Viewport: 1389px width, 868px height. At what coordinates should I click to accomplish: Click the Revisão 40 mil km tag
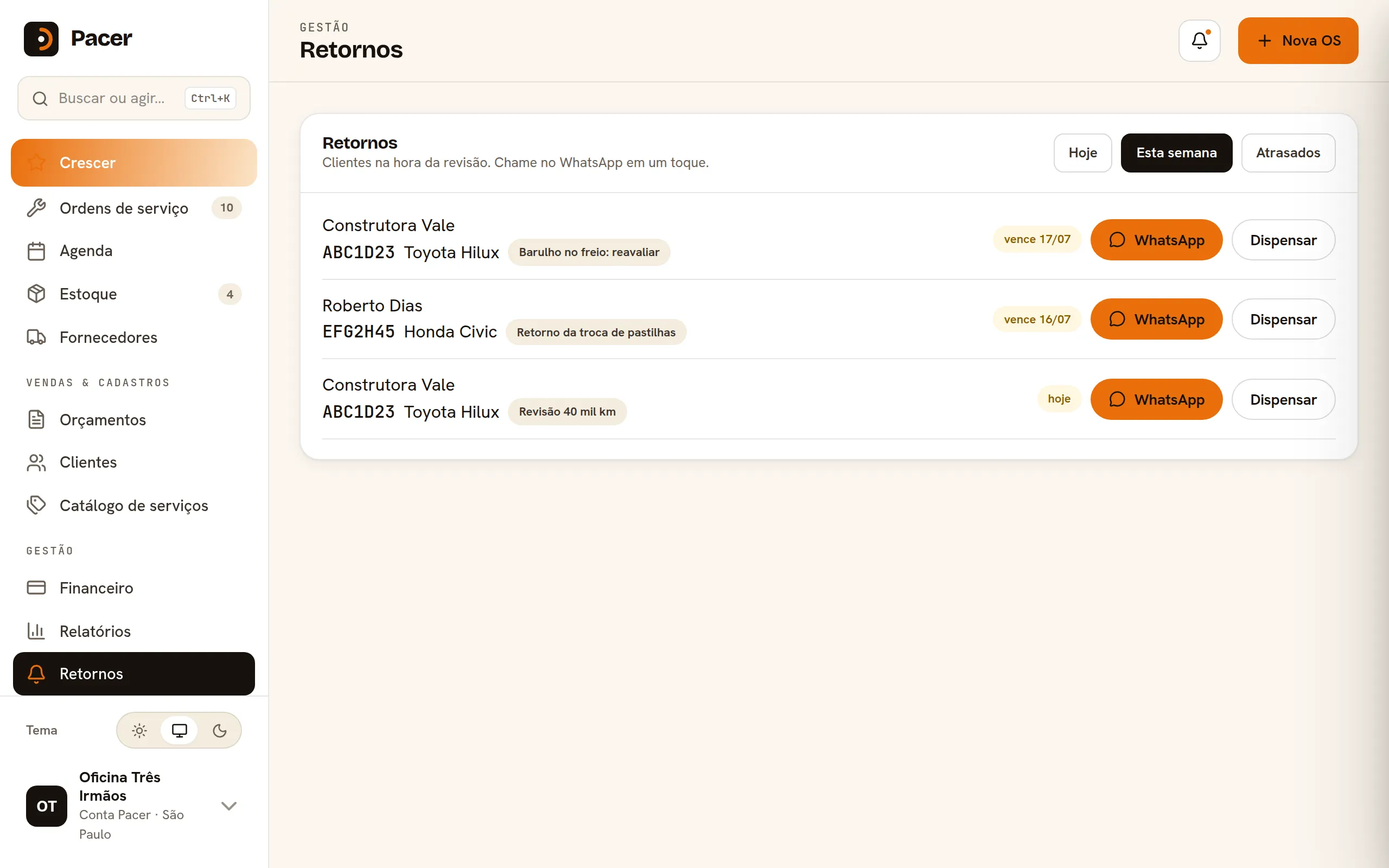[x=567, y=412]
